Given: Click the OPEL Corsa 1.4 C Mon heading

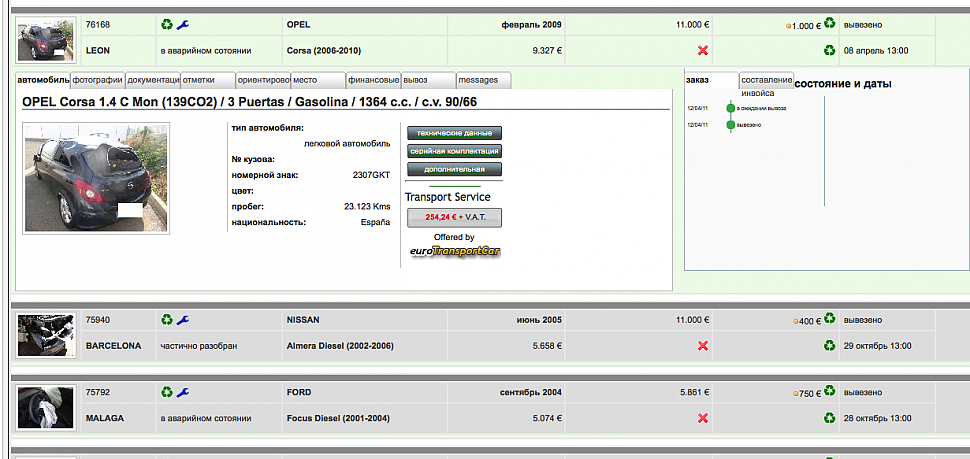Looking at the screenshot, I should (x=249, y=102).
